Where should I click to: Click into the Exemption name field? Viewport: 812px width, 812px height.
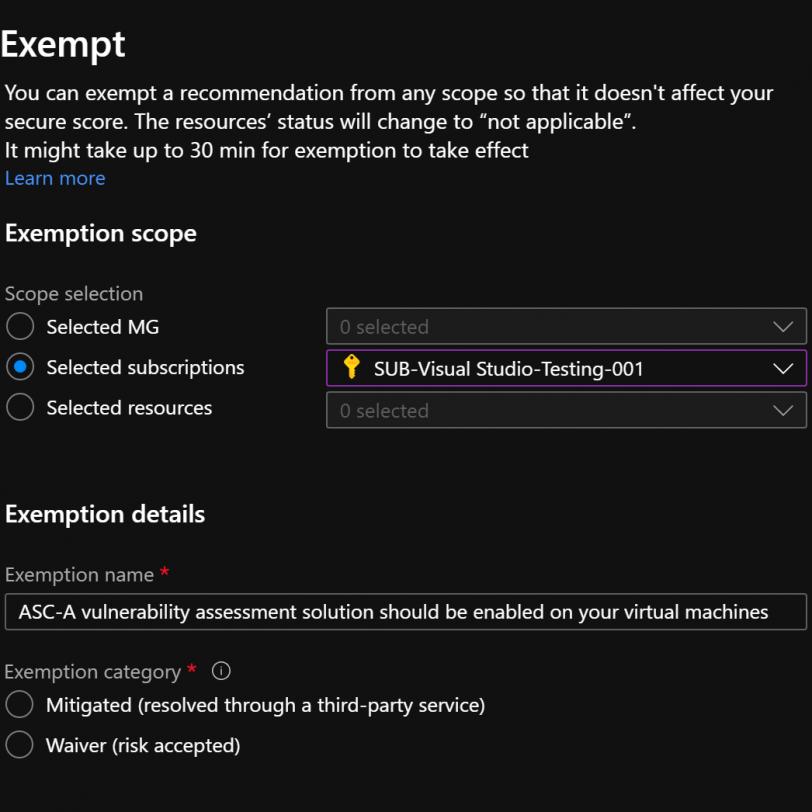tap(406, 612)
